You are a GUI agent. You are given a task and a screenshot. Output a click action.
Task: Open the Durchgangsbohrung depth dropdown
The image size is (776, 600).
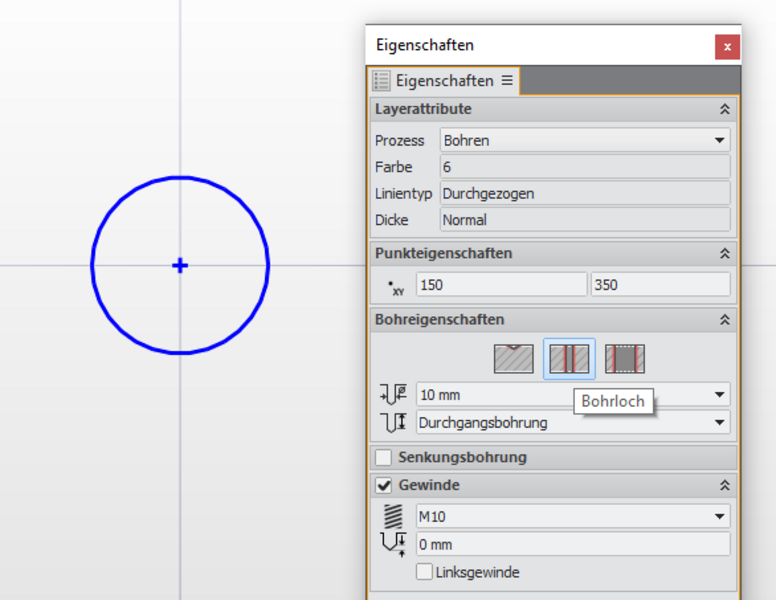pyautogui.click(x=573, y=423)
